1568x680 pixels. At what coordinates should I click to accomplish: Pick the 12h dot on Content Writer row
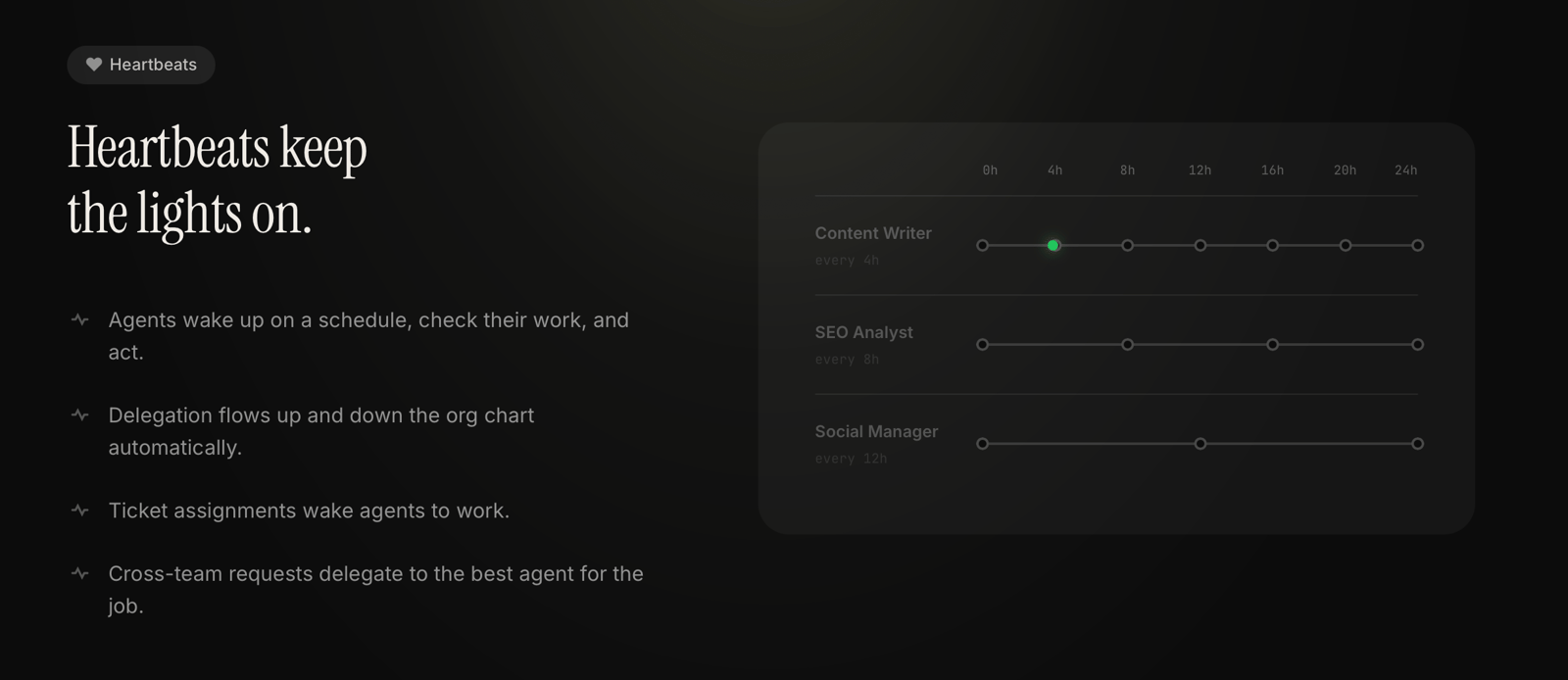pyautogui.click(x=1200, y=246)
